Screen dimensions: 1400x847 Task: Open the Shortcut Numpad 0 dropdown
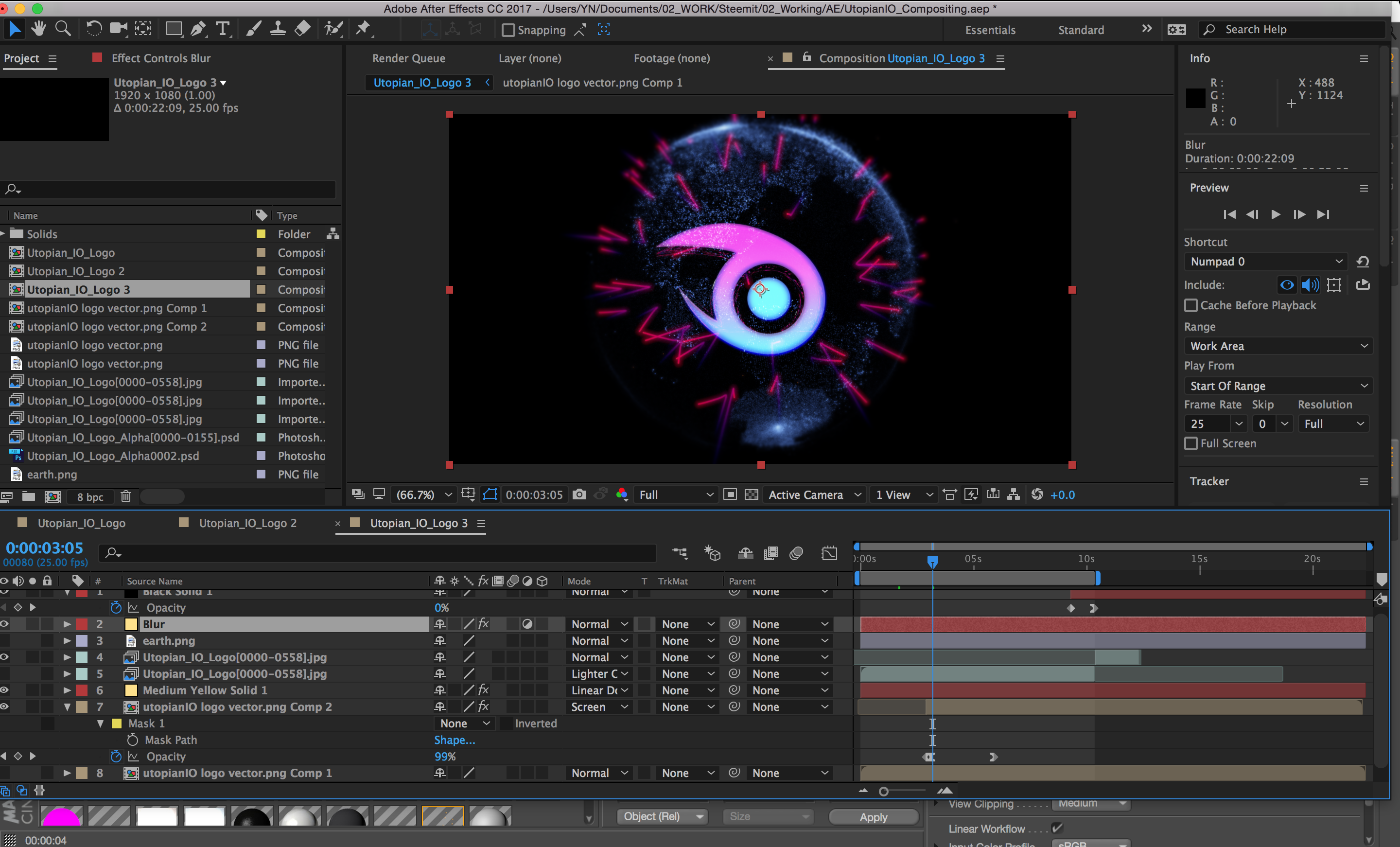tap(1266, 262)
